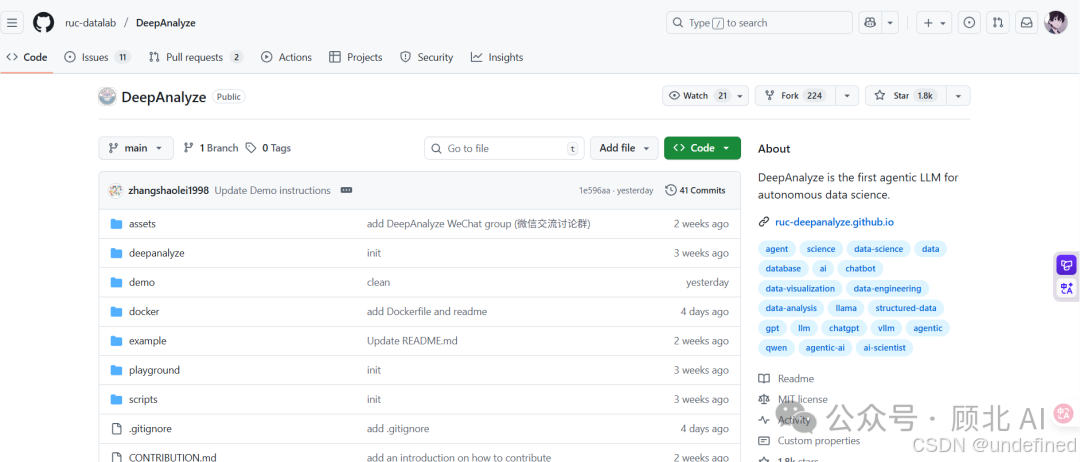Switch to the Actions tab
1080x462 pixels.
(x=286, y=57)
